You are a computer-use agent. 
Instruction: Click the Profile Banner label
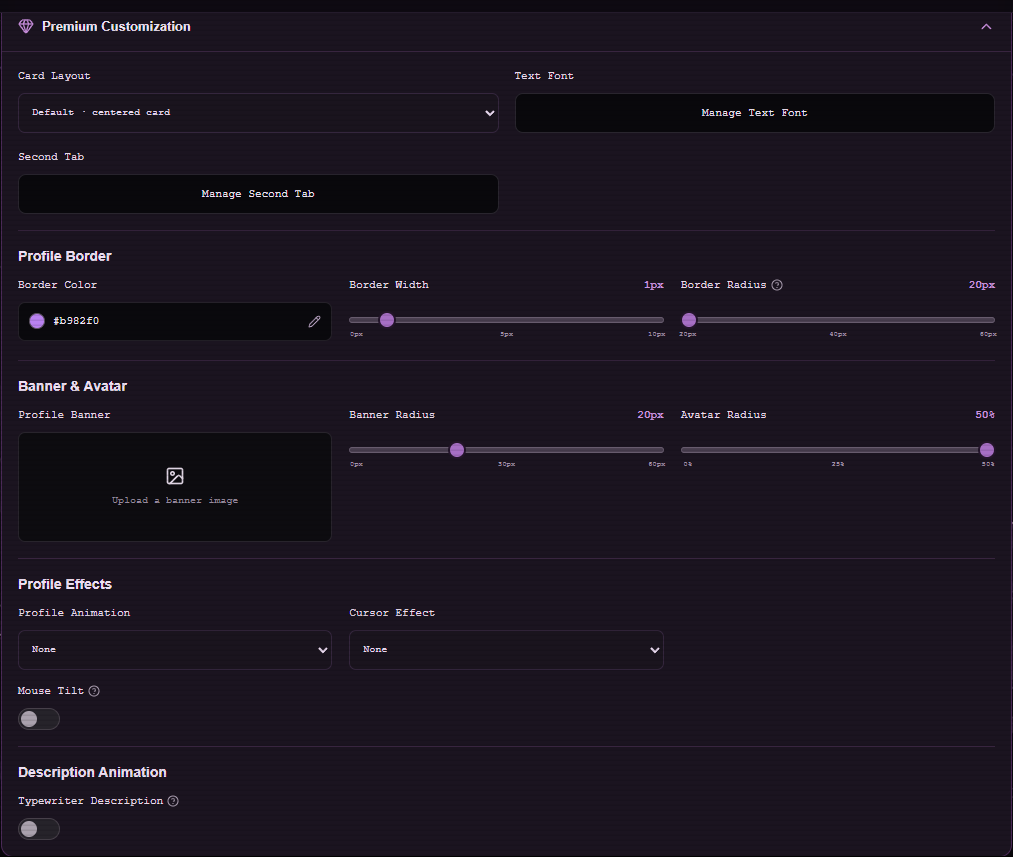click(64, 415)
